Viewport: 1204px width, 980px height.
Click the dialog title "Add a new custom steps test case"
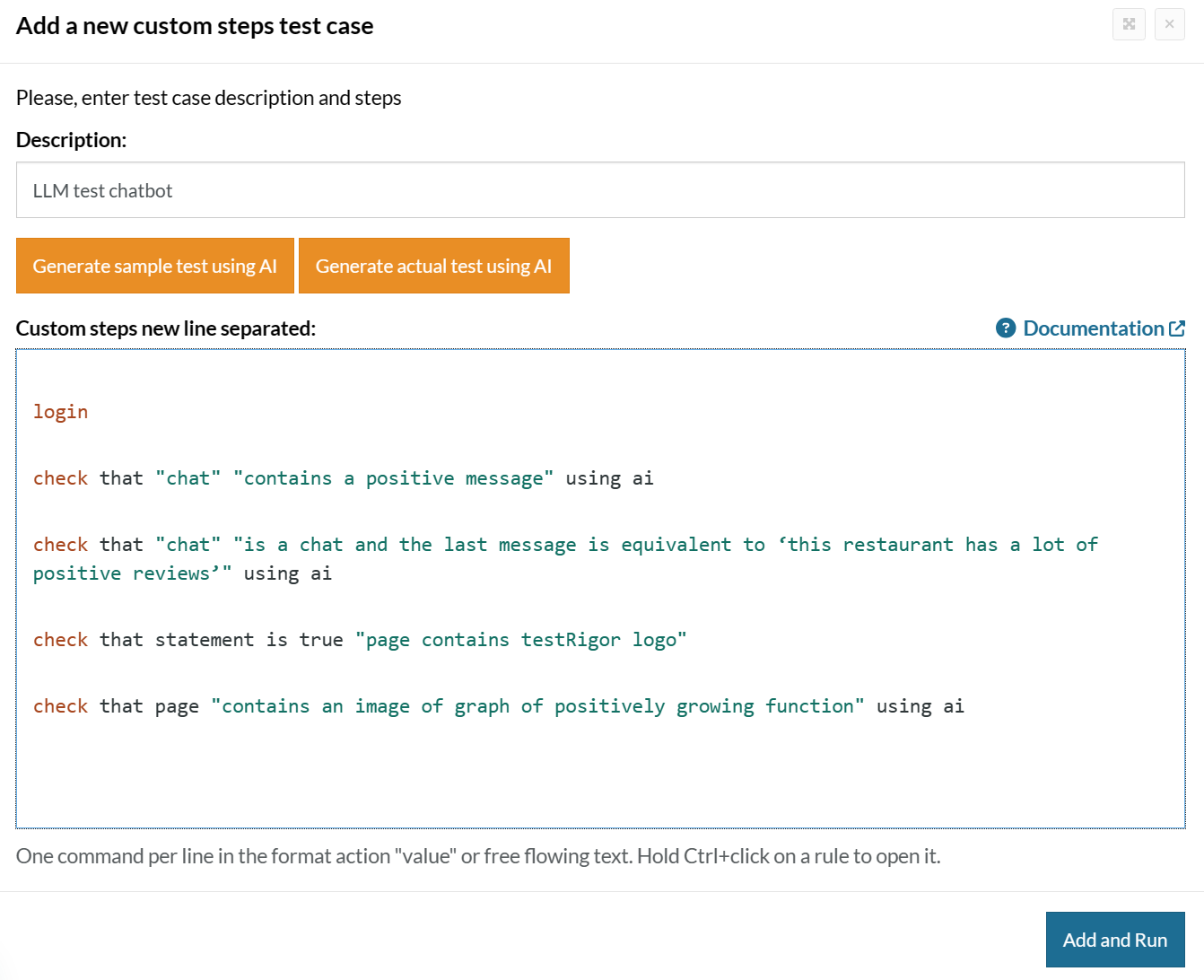pos(195,26)
